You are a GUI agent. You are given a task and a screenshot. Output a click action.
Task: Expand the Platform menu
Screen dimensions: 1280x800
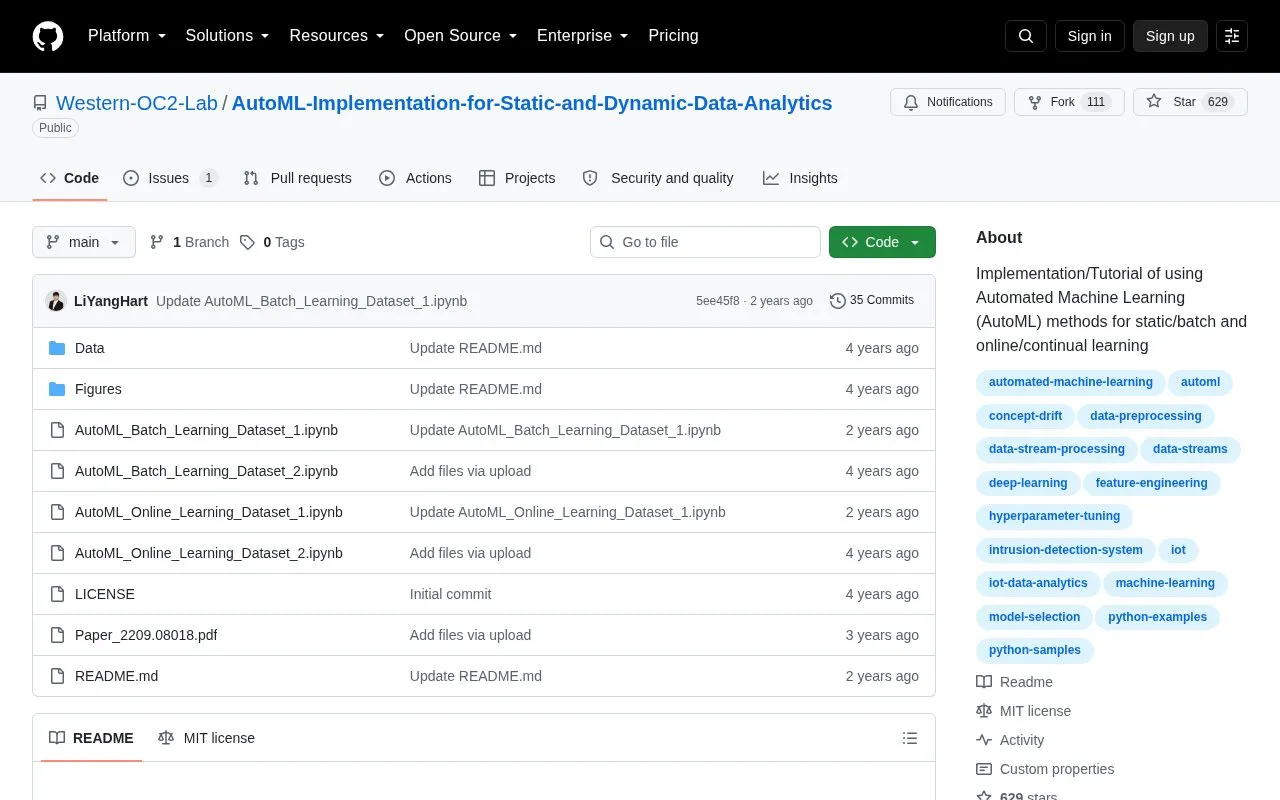127,36
